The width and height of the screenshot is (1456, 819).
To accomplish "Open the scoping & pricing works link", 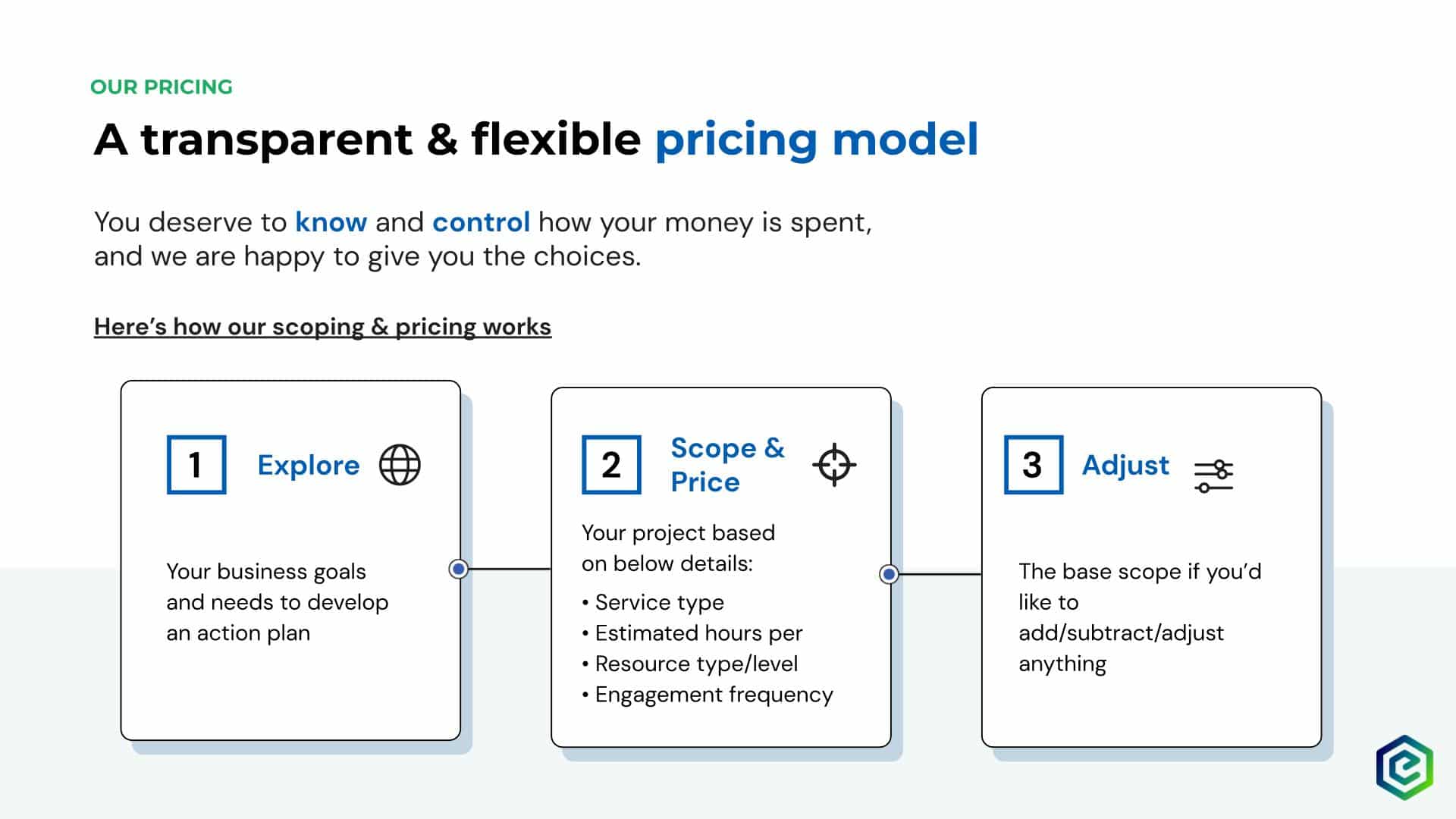I will [322, 327].
